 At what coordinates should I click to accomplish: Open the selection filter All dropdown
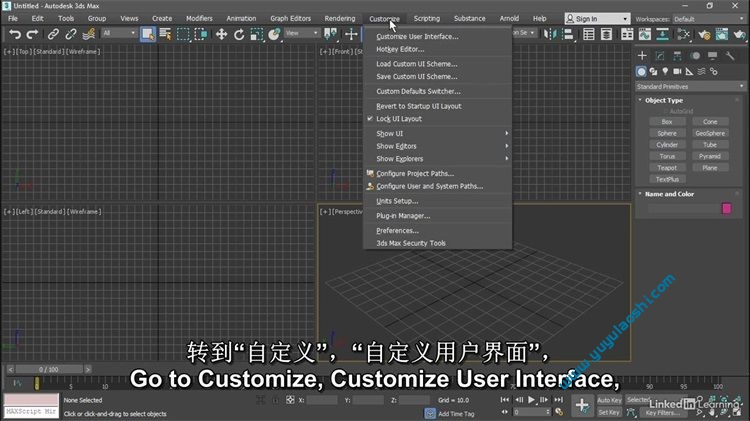coord(119,33)
